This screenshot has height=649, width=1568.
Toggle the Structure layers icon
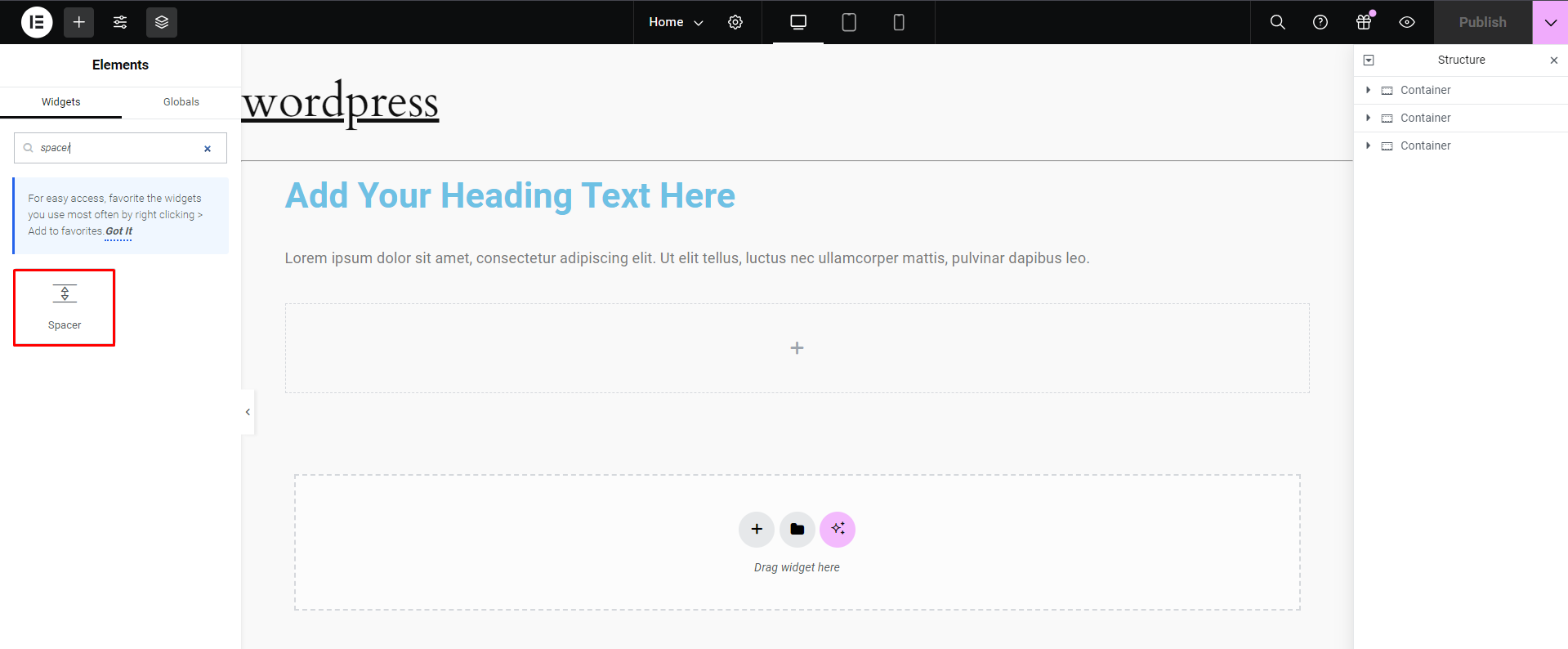pos(162,22)
